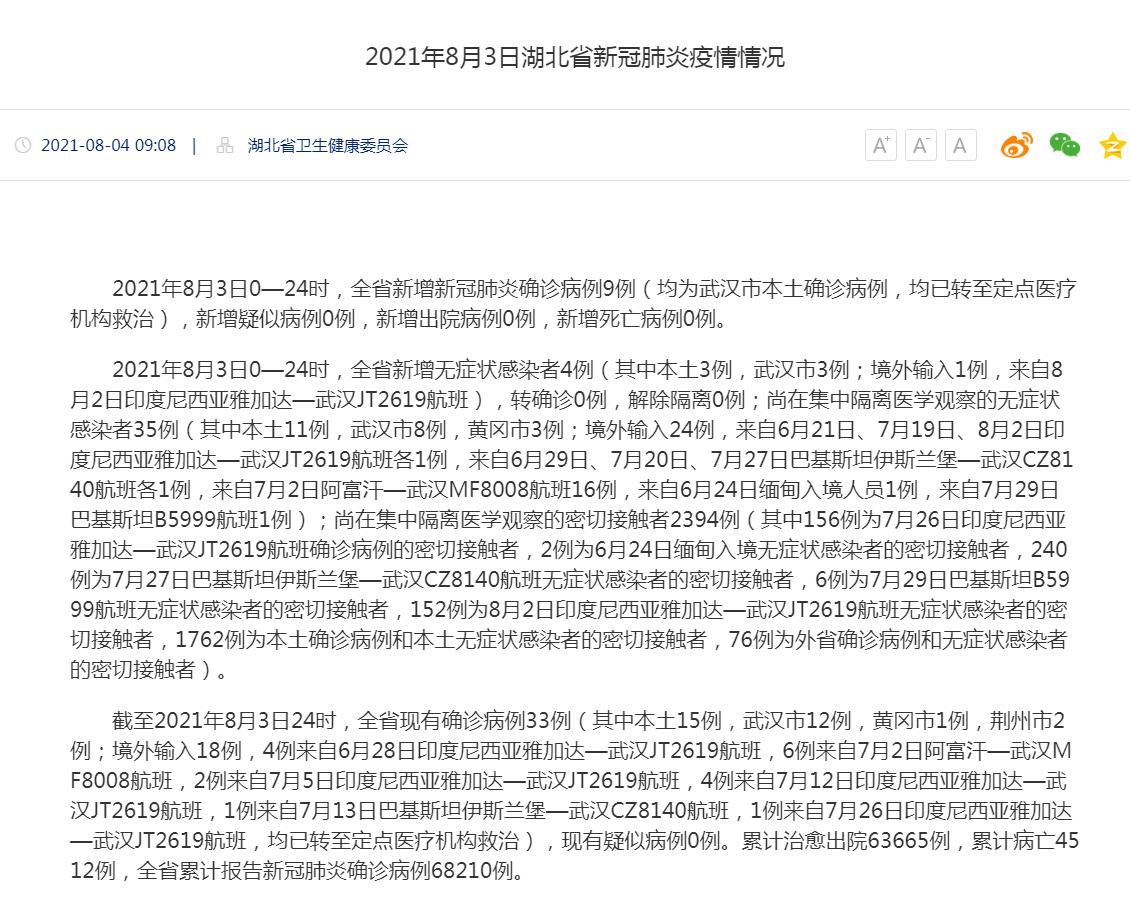Share article to Weibo

(1017, 145)
